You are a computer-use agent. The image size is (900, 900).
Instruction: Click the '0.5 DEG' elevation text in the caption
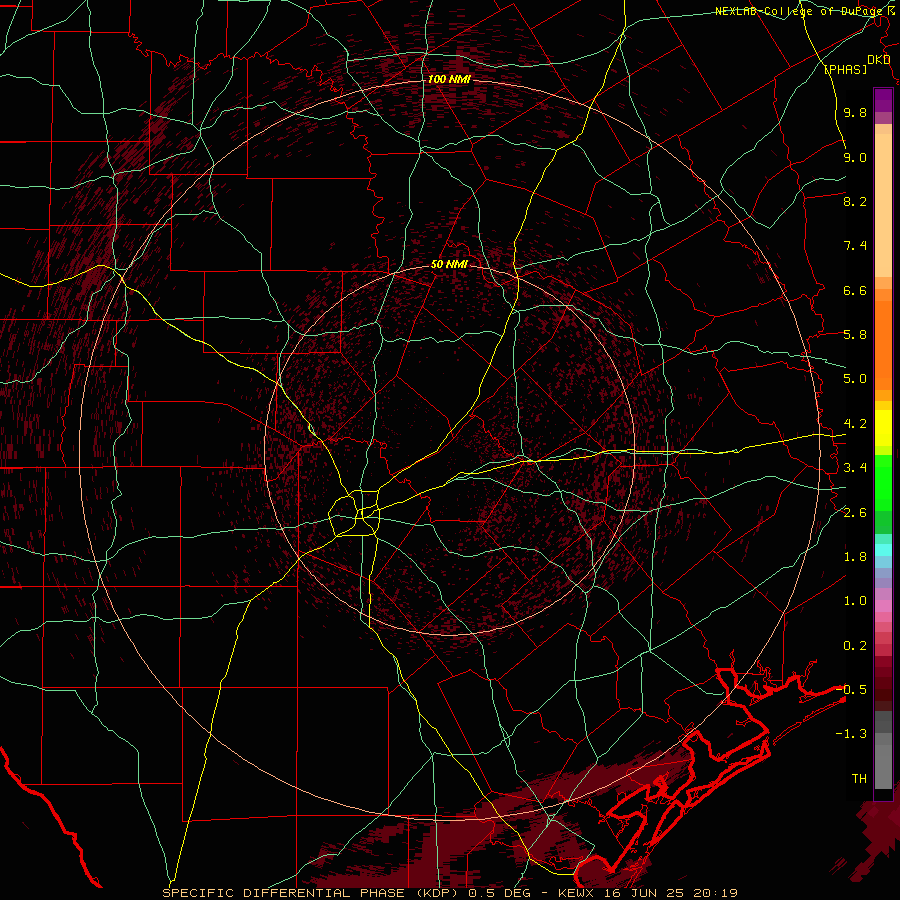pos(501,893)
